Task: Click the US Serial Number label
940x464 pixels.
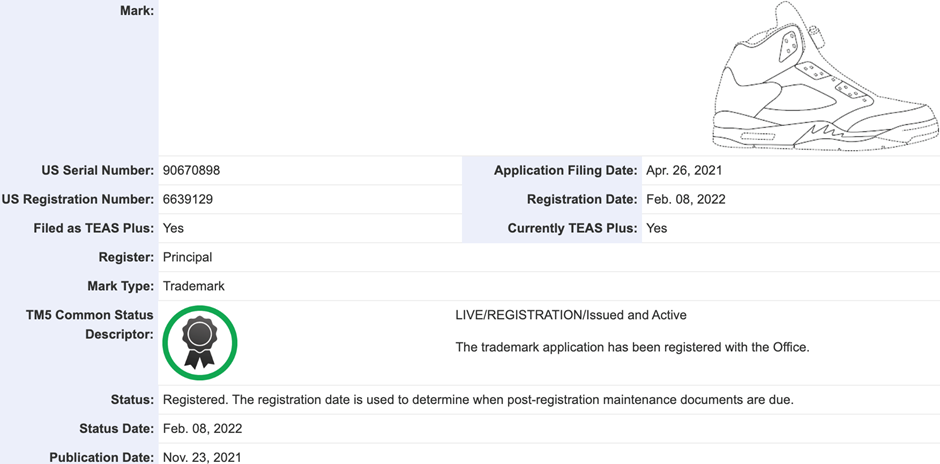Action: click(97, 170)
